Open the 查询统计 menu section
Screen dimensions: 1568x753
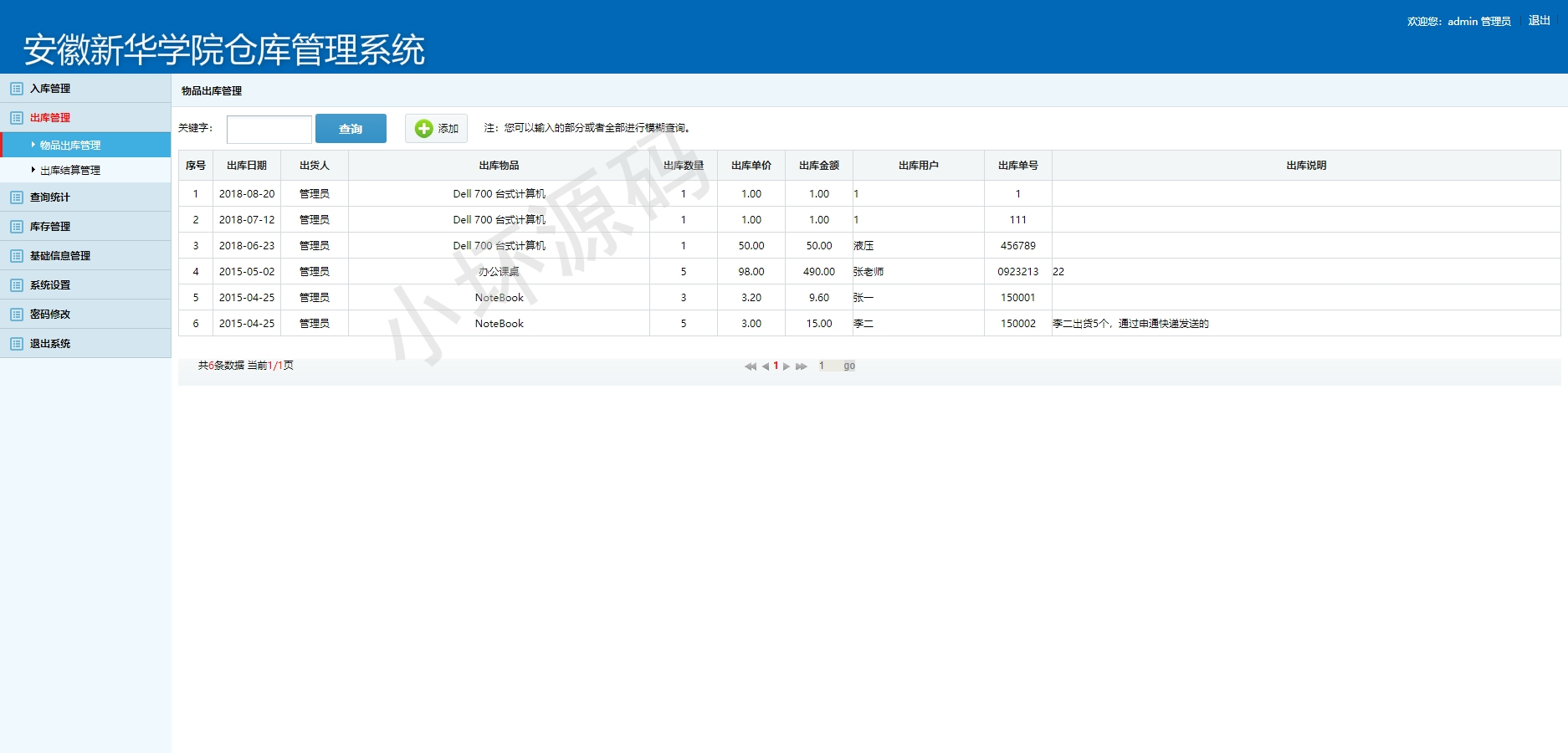point(85,197)
